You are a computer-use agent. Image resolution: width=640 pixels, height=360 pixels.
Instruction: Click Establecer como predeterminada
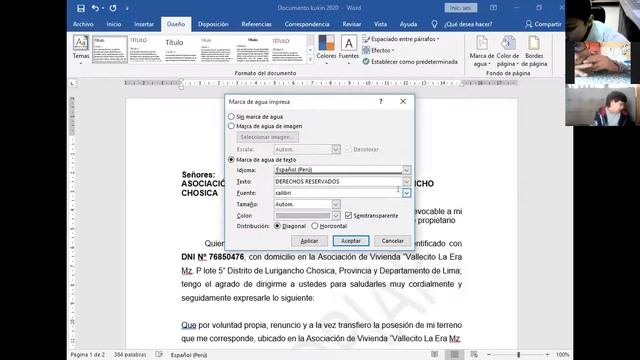pos(410,62)
